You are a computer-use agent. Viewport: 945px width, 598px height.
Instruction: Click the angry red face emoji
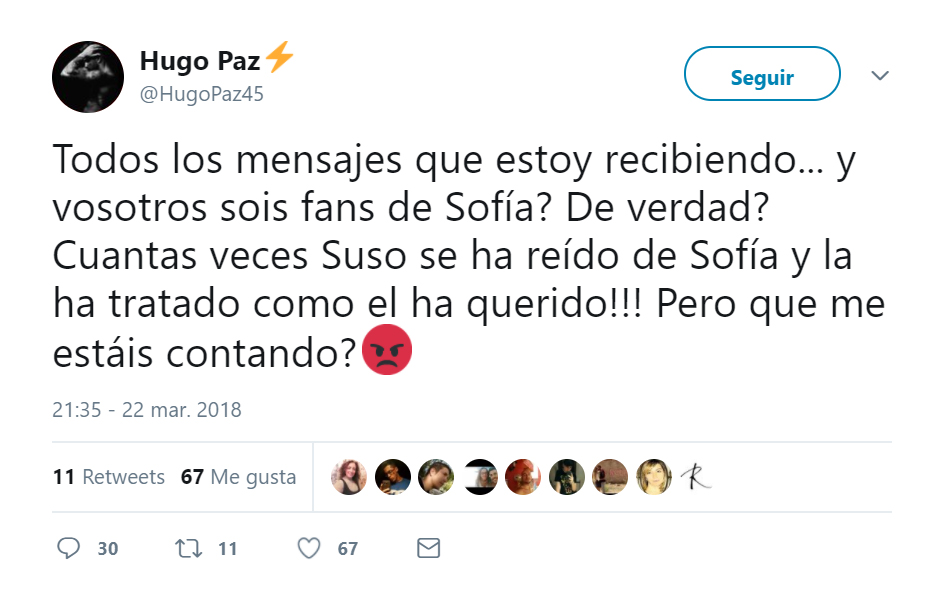point(386,354)
